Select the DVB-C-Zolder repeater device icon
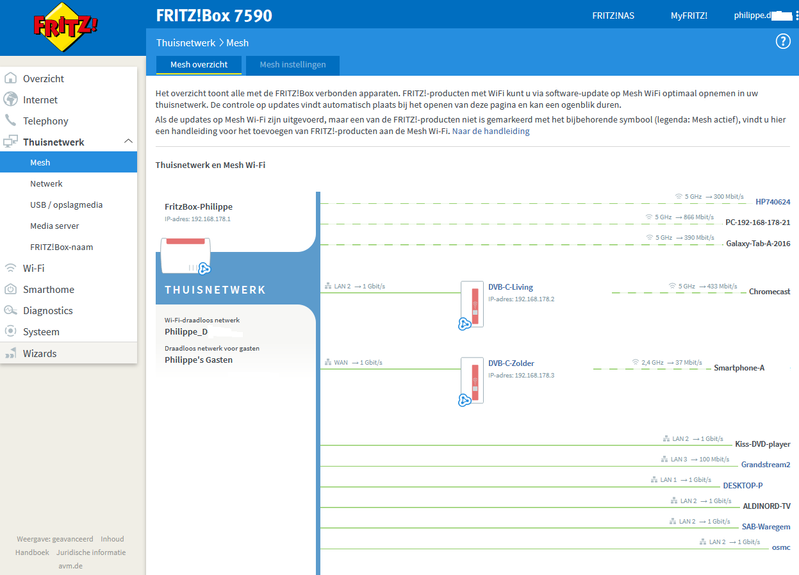This screenshot has width=799, height=575. pos(471,379)
